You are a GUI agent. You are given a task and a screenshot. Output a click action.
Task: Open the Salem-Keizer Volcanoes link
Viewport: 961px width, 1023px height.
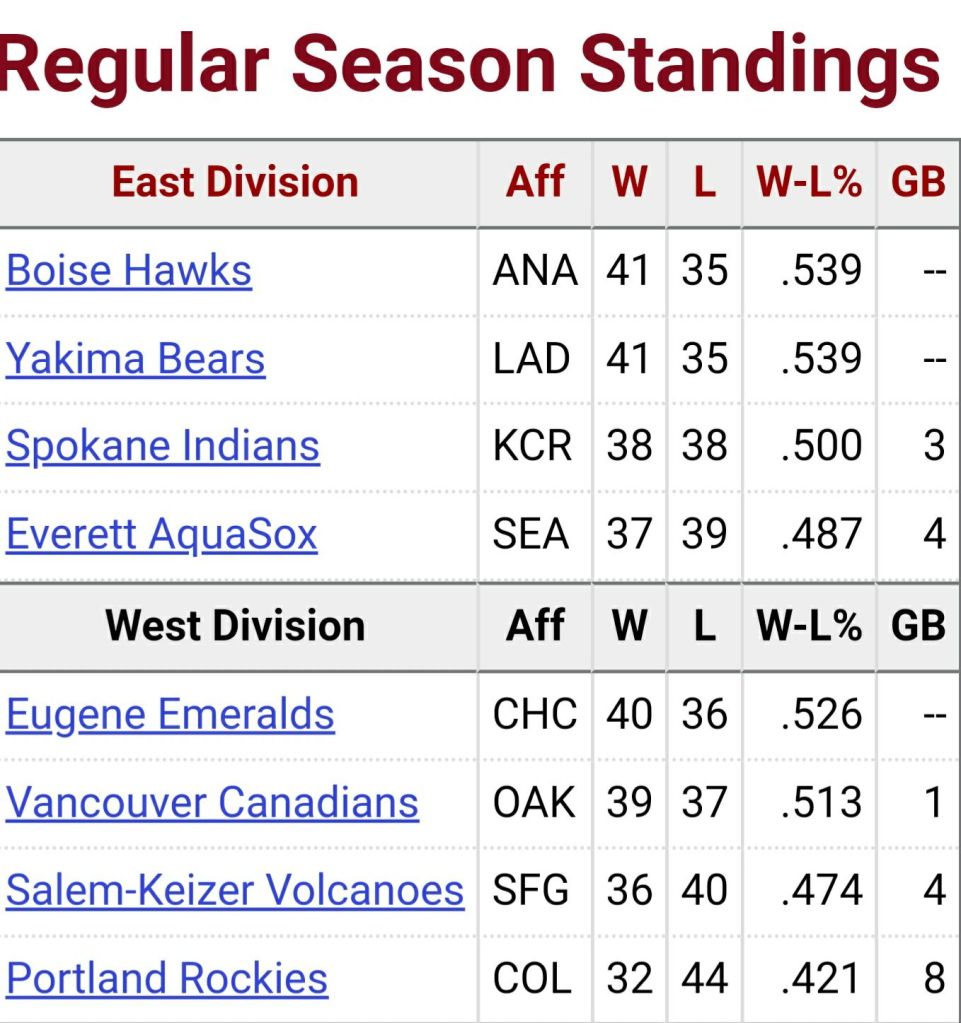click(235, 890)
